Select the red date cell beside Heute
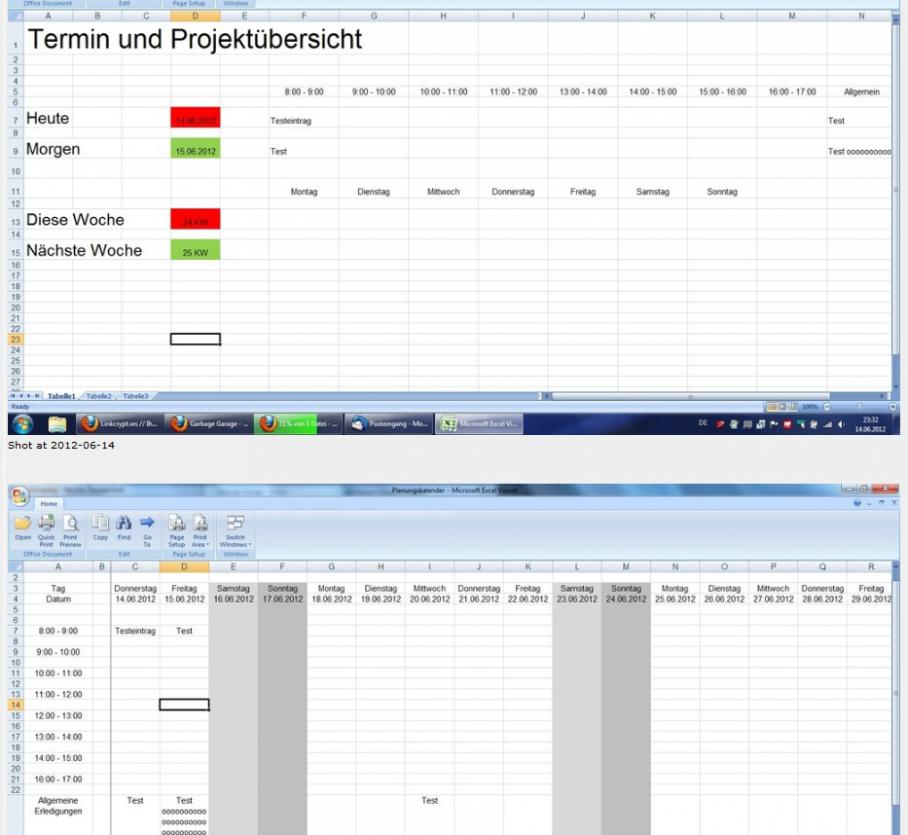 tap(195, 118)
